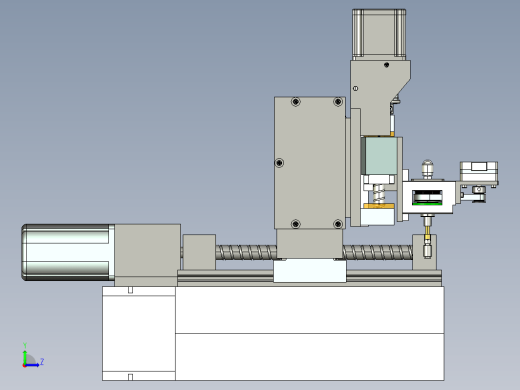Pick the coil spring below the teal block
The width and height of the screenshot is (520, 390).
point(378,193)
